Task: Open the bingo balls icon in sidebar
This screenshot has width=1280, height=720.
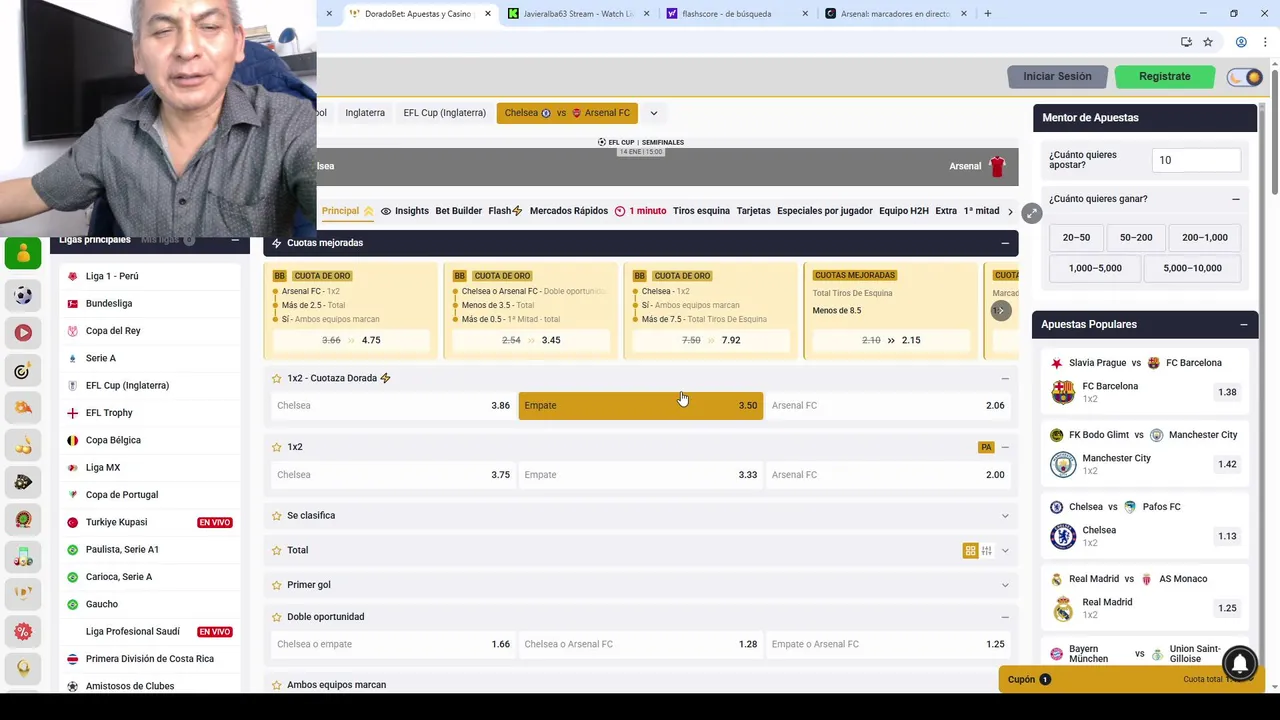Action: pyautogui.click(x=23, y=557)
